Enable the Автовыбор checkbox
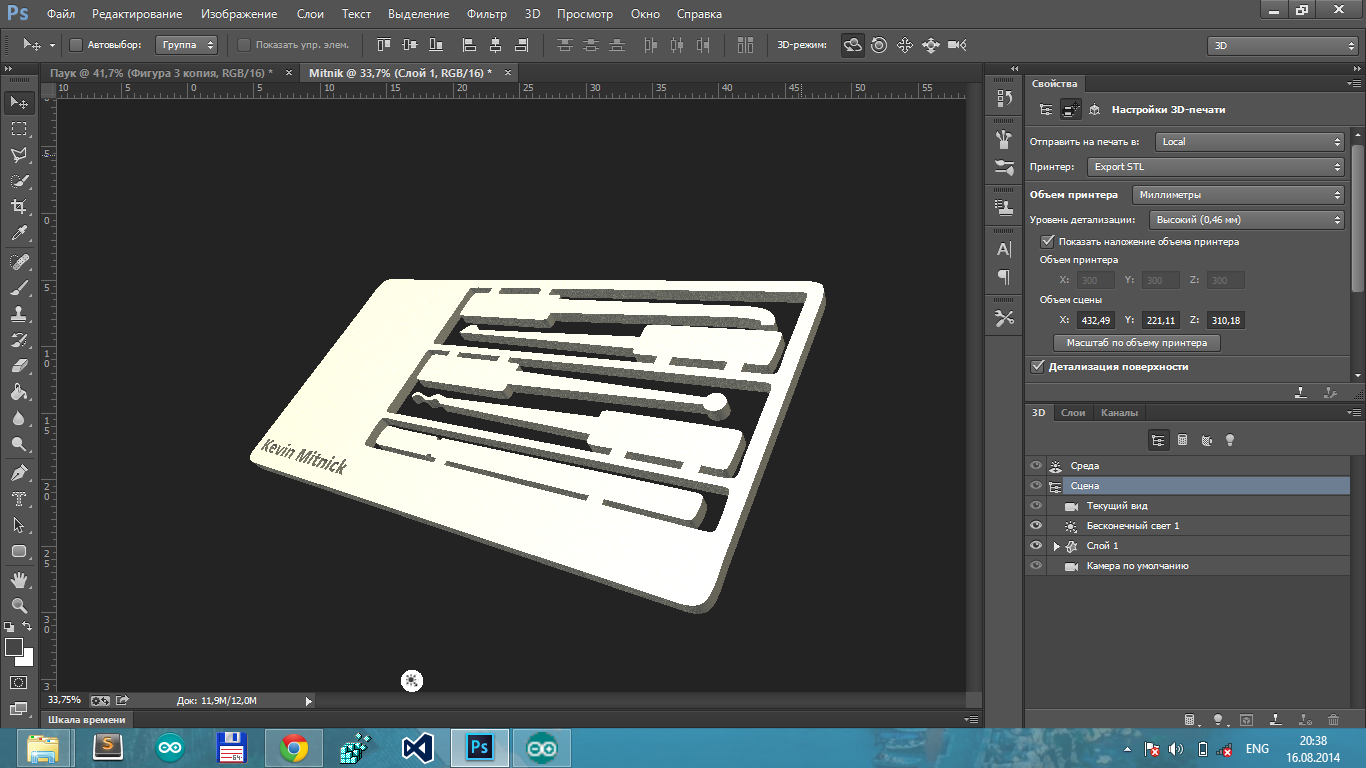The height and width of the screenshot is (768, 1366). click(76, 45)
